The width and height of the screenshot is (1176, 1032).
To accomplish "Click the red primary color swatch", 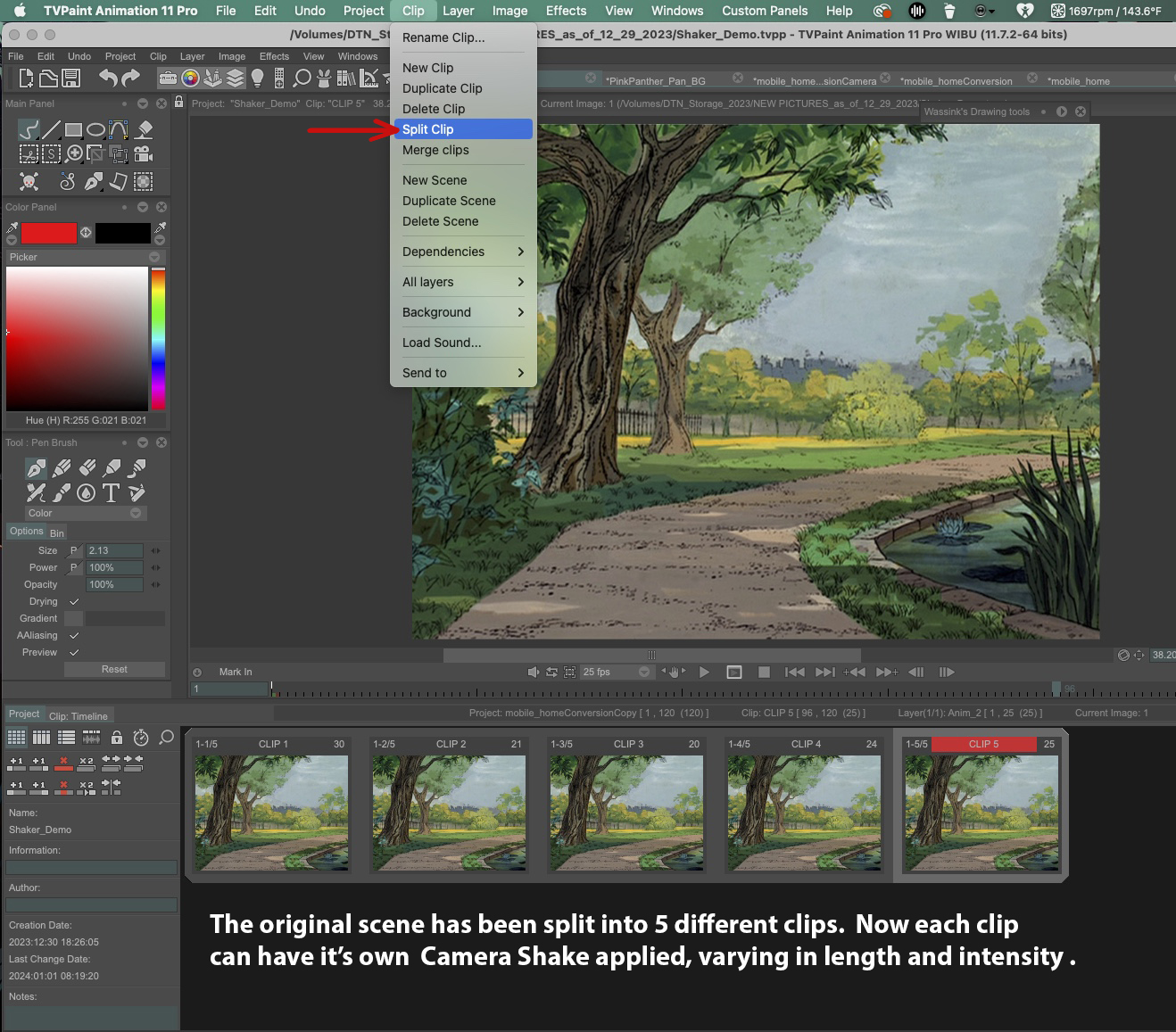I will coord(48,233).
